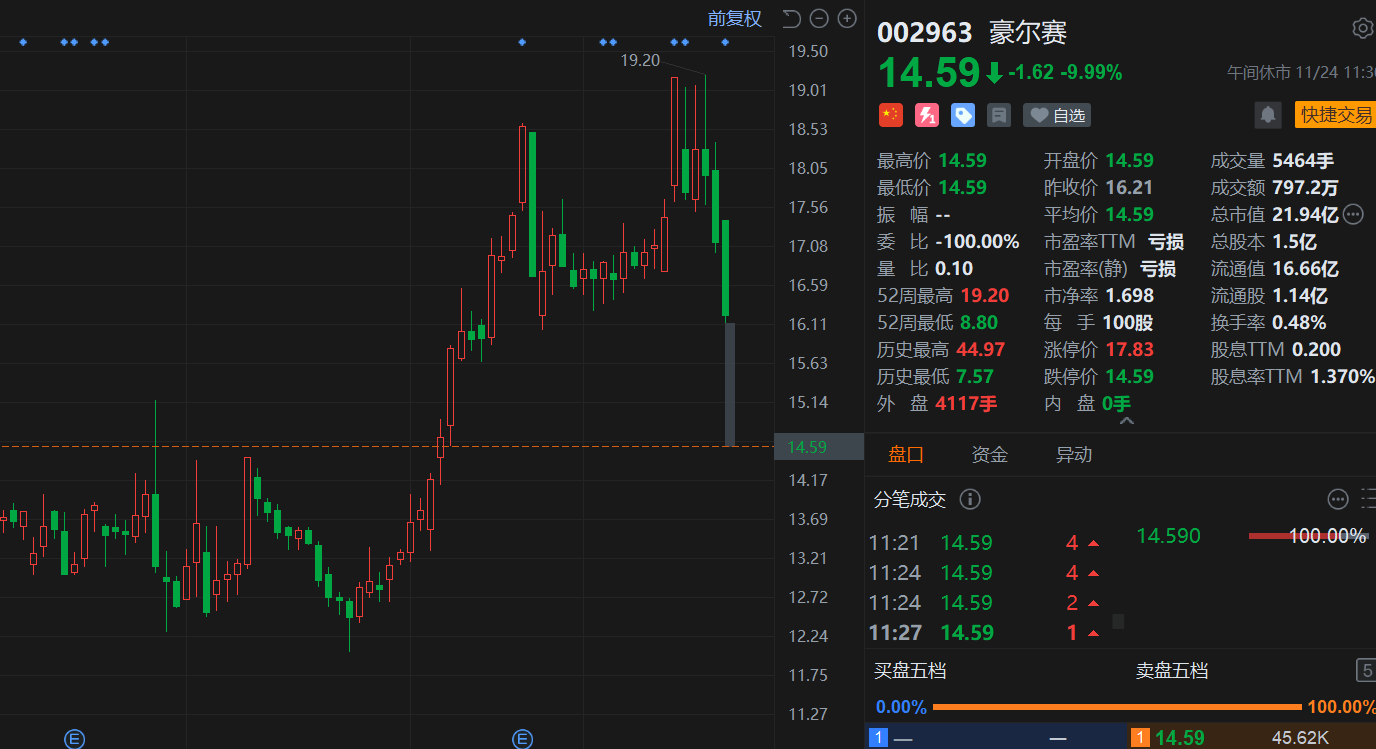The height and width of the screenshot is (749, 1376).
Task: Click the pink lightning Level-1 quote icon
Action: (926, 115)
